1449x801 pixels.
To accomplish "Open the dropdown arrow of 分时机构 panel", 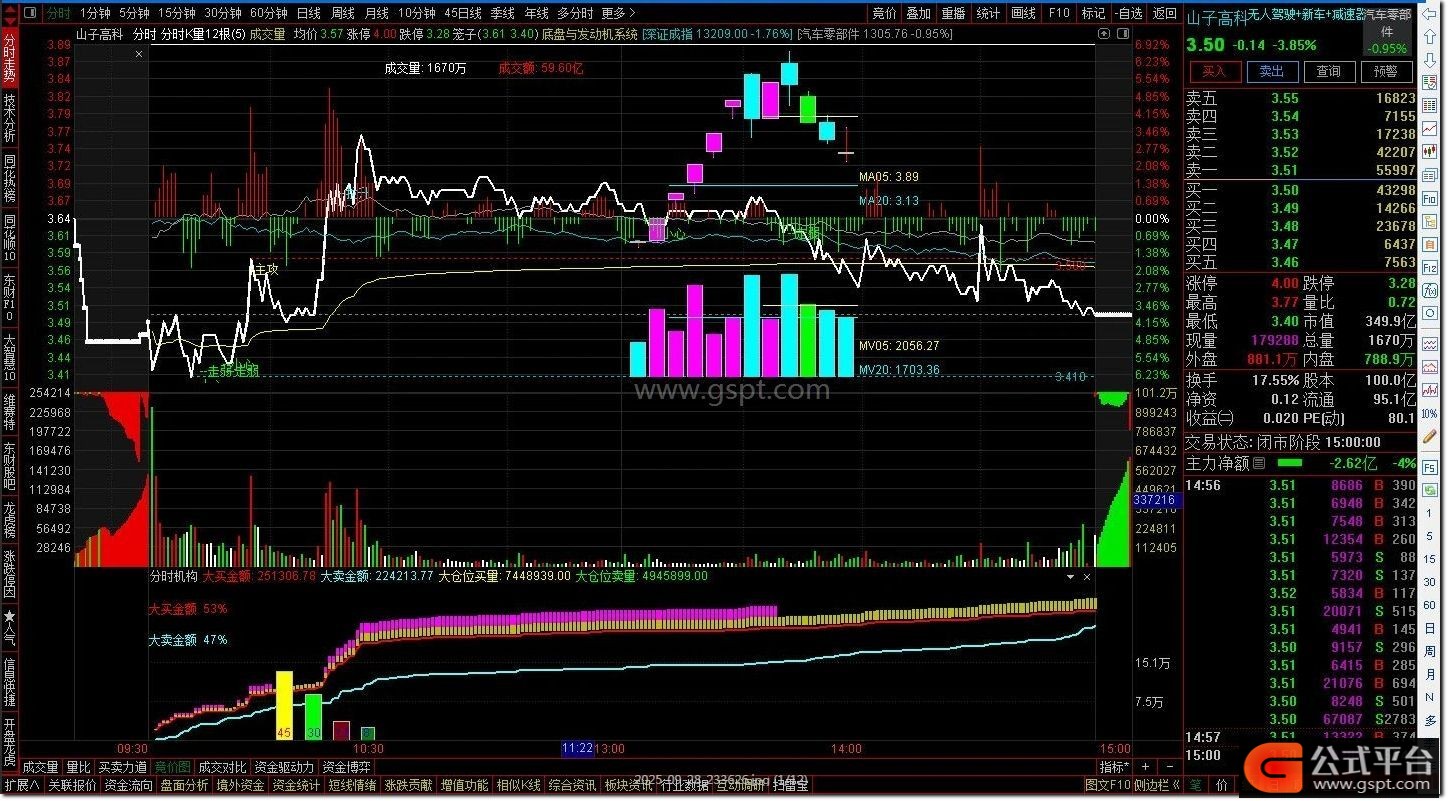I will pos(1069,577).
